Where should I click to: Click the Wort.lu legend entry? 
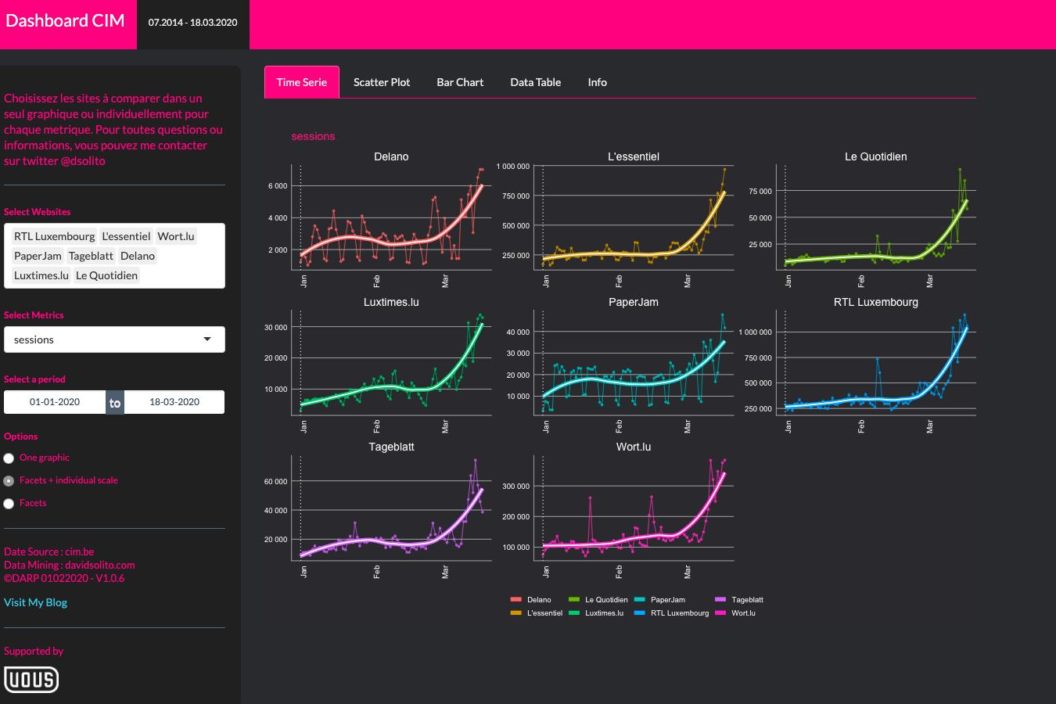tap(743, 612)
